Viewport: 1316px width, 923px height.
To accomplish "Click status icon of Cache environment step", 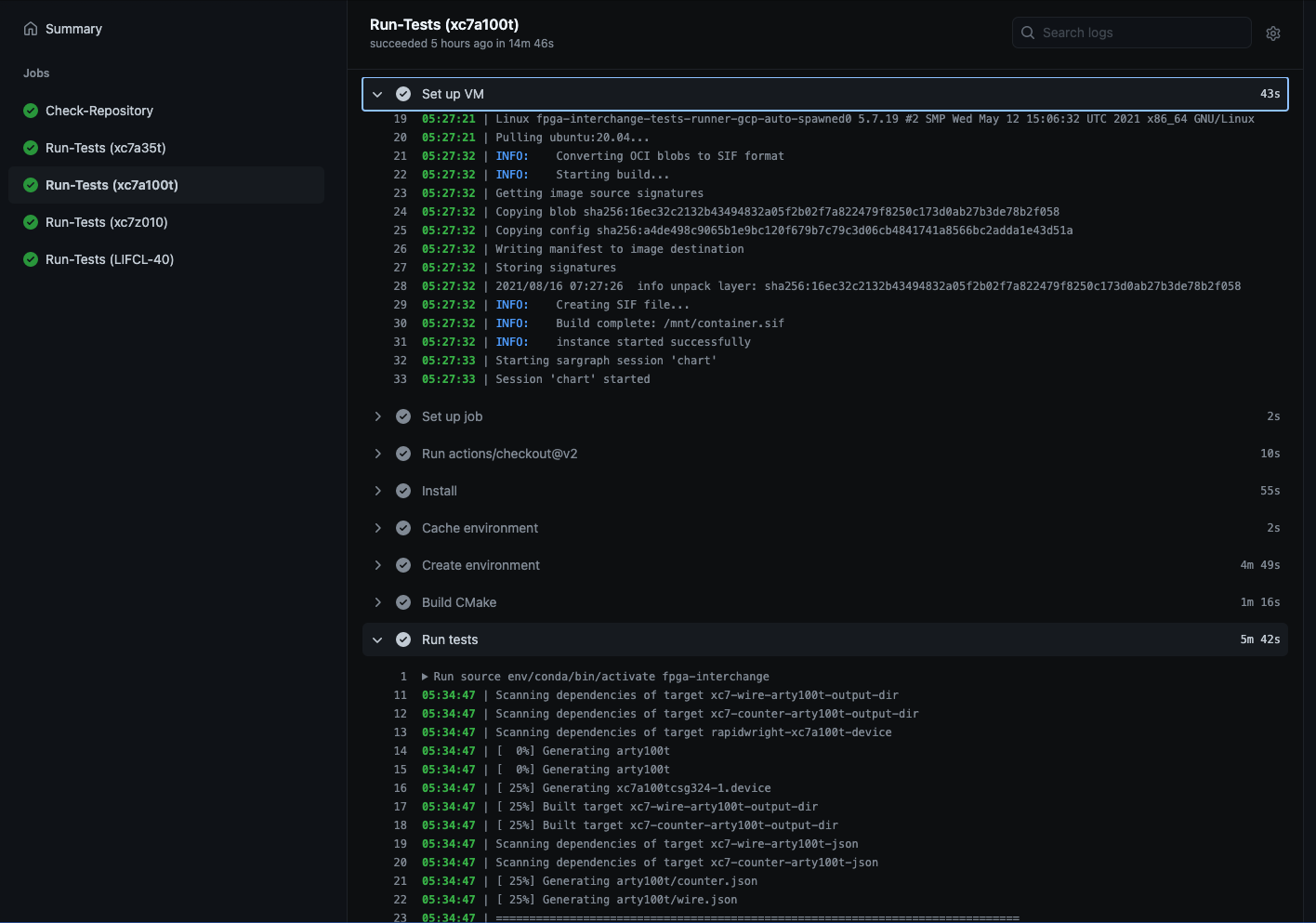I will pyautogui.click(x=403, y=528).
